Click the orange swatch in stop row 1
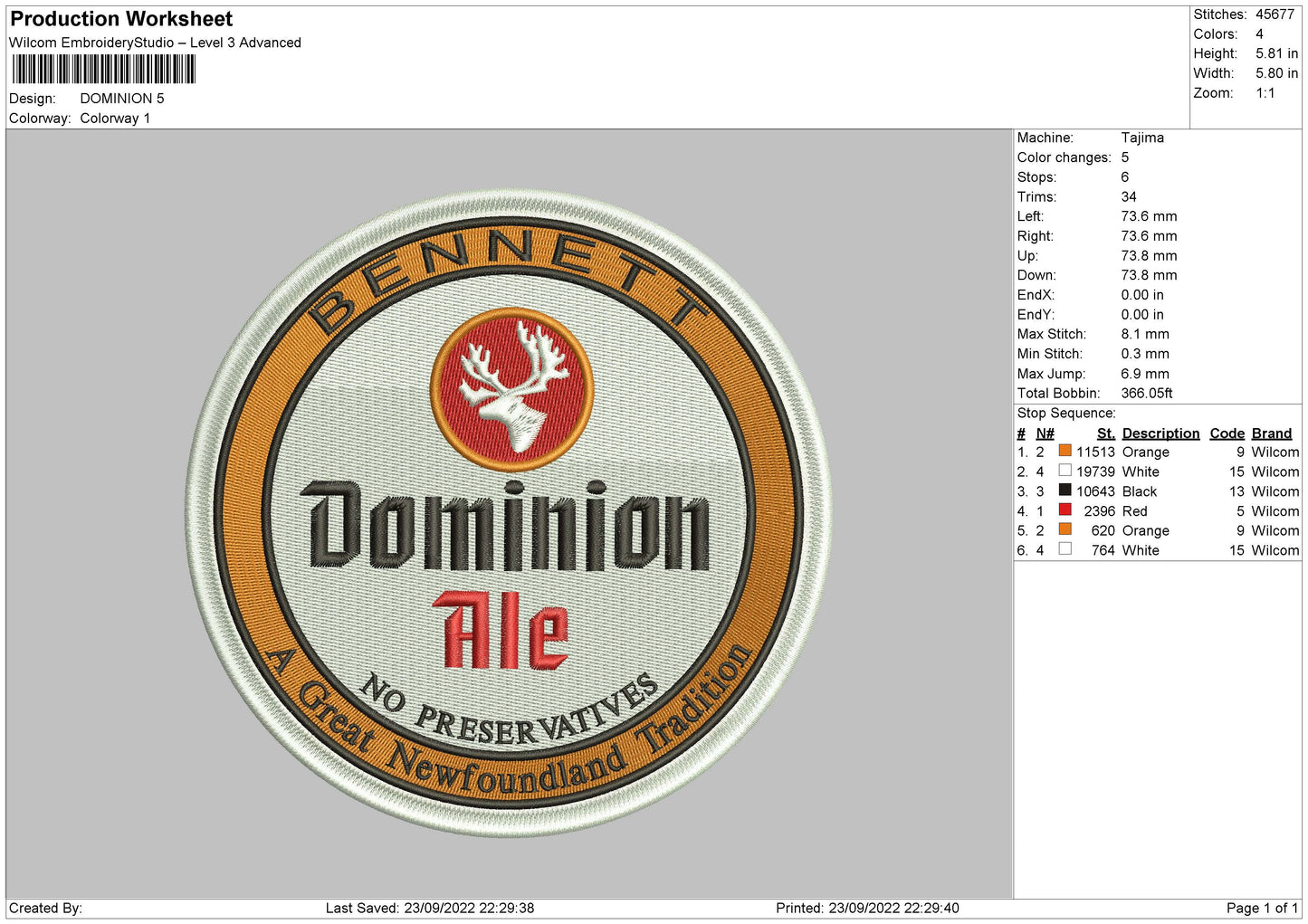Image resolution: width=1308 pixels, height=924 pixels. (x=1065, y=451)
